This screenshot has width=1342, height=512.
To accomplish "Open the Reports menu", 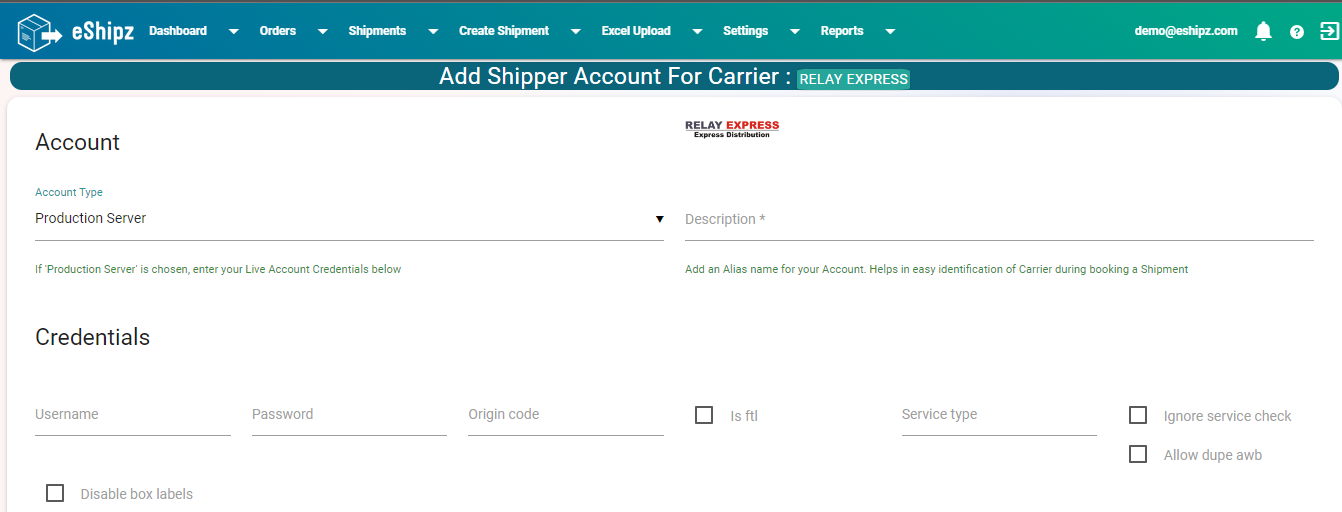I will pyautogui.click(x=842, y=31).
